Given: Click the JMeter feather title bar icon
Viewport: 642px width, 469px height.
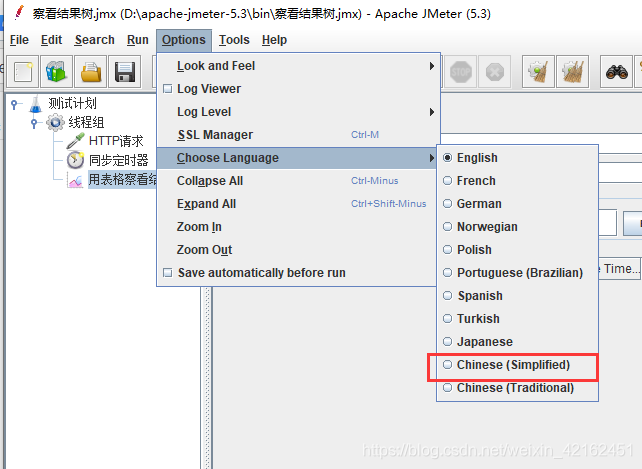Looking at the screenshot, I should [19, 13].
